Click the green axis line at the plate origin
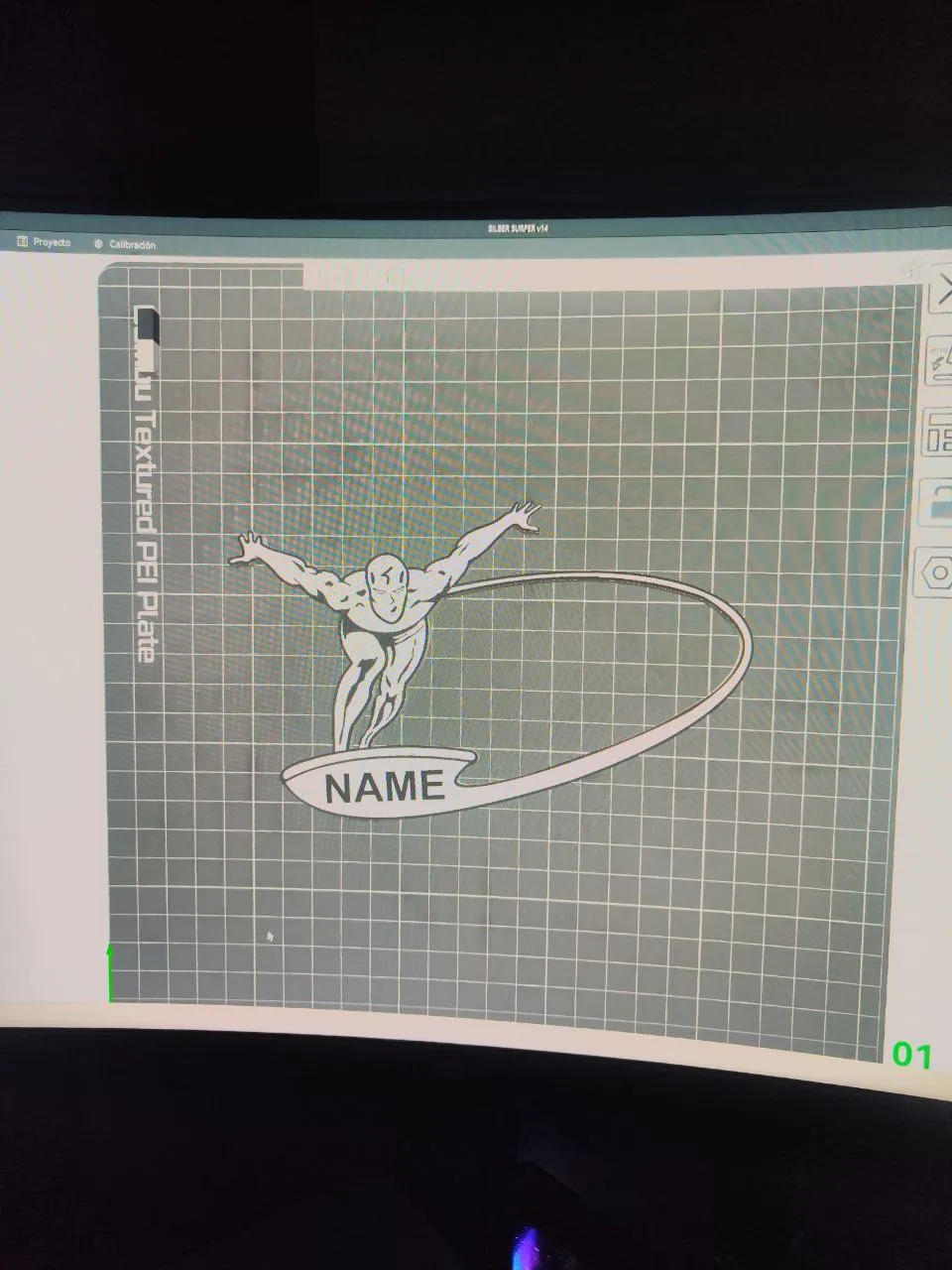This screenshot has height=1270, width=952. pyautogui.click(x=110, y=972)
